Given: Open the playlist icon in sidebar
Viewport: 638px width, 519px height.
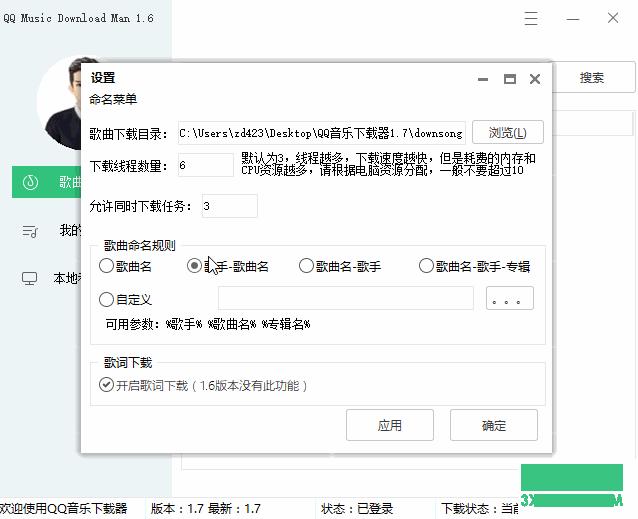Looking at the screenshot, I should [x=30, y=231].
